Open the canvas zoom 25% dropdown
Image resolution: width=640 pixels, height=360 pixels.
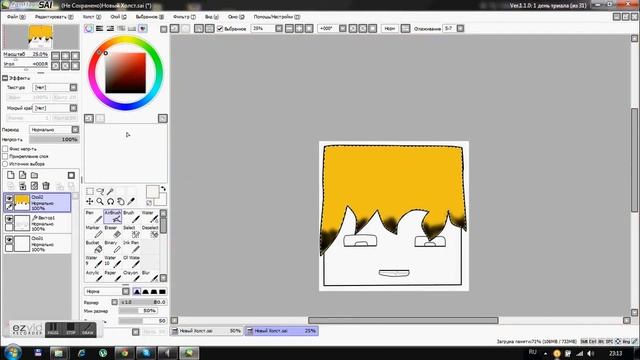pyautogui.click(x=279, y=29)
